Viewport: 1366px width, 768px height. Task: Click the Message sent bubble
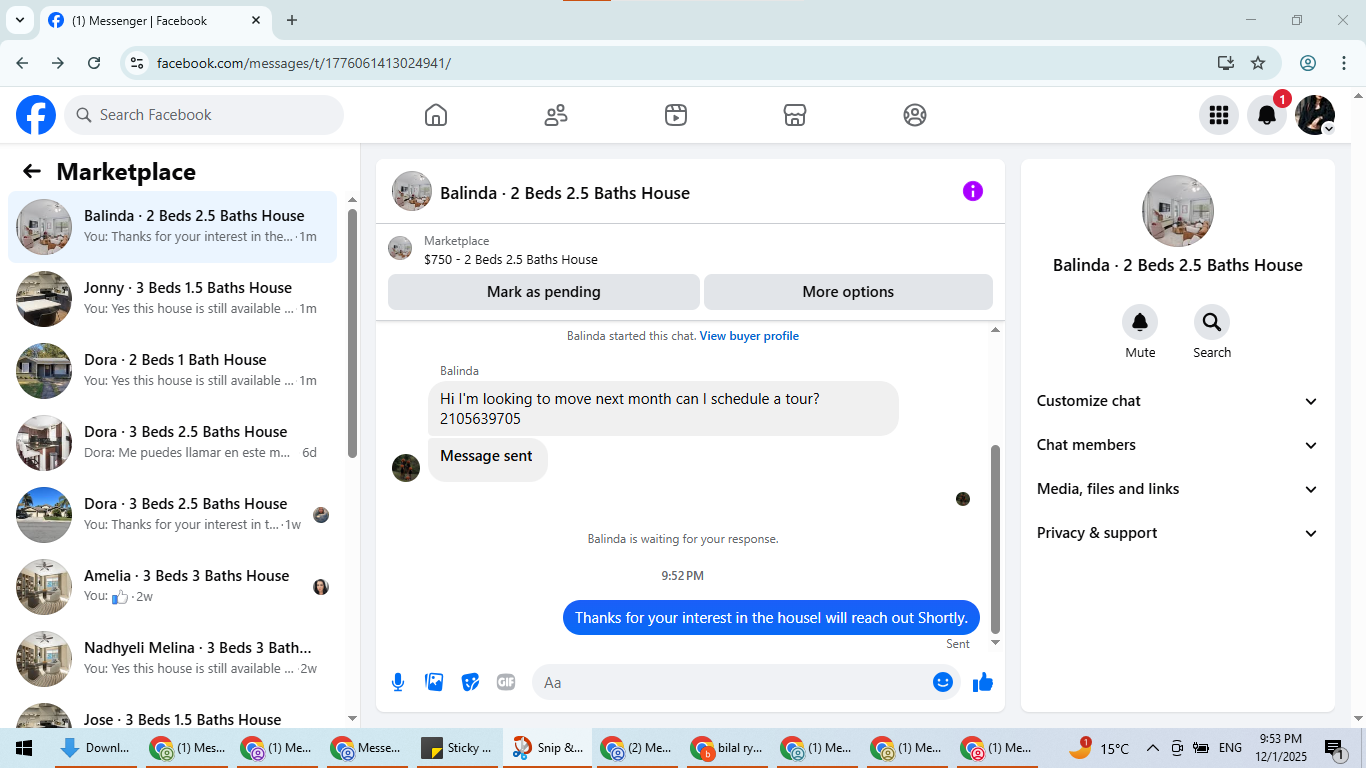pos(487,459)
